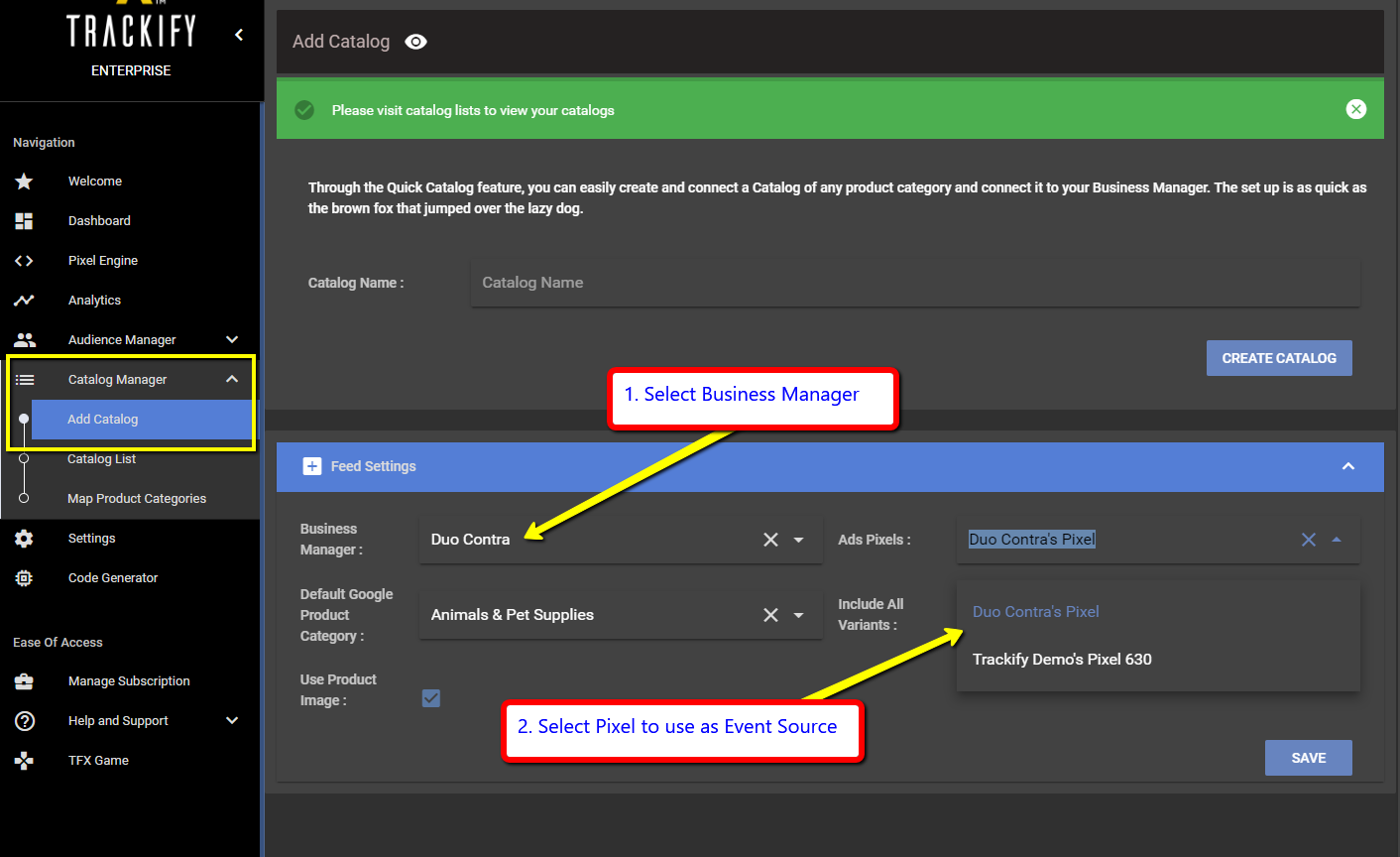Open Catalog Manager menu
The height and width of the screenshot is (857, 1400).
[x=117, y=380]
